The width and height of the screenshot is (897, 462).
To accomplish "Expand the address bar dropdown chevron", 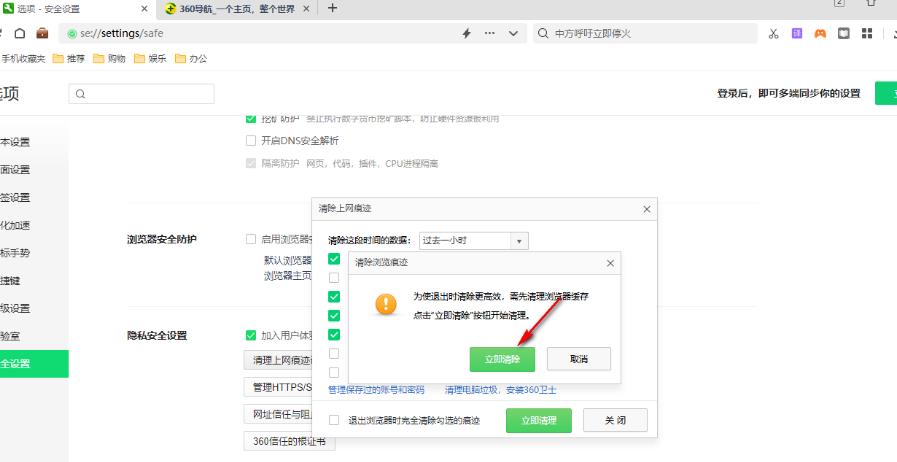I will tap(513, 33).
